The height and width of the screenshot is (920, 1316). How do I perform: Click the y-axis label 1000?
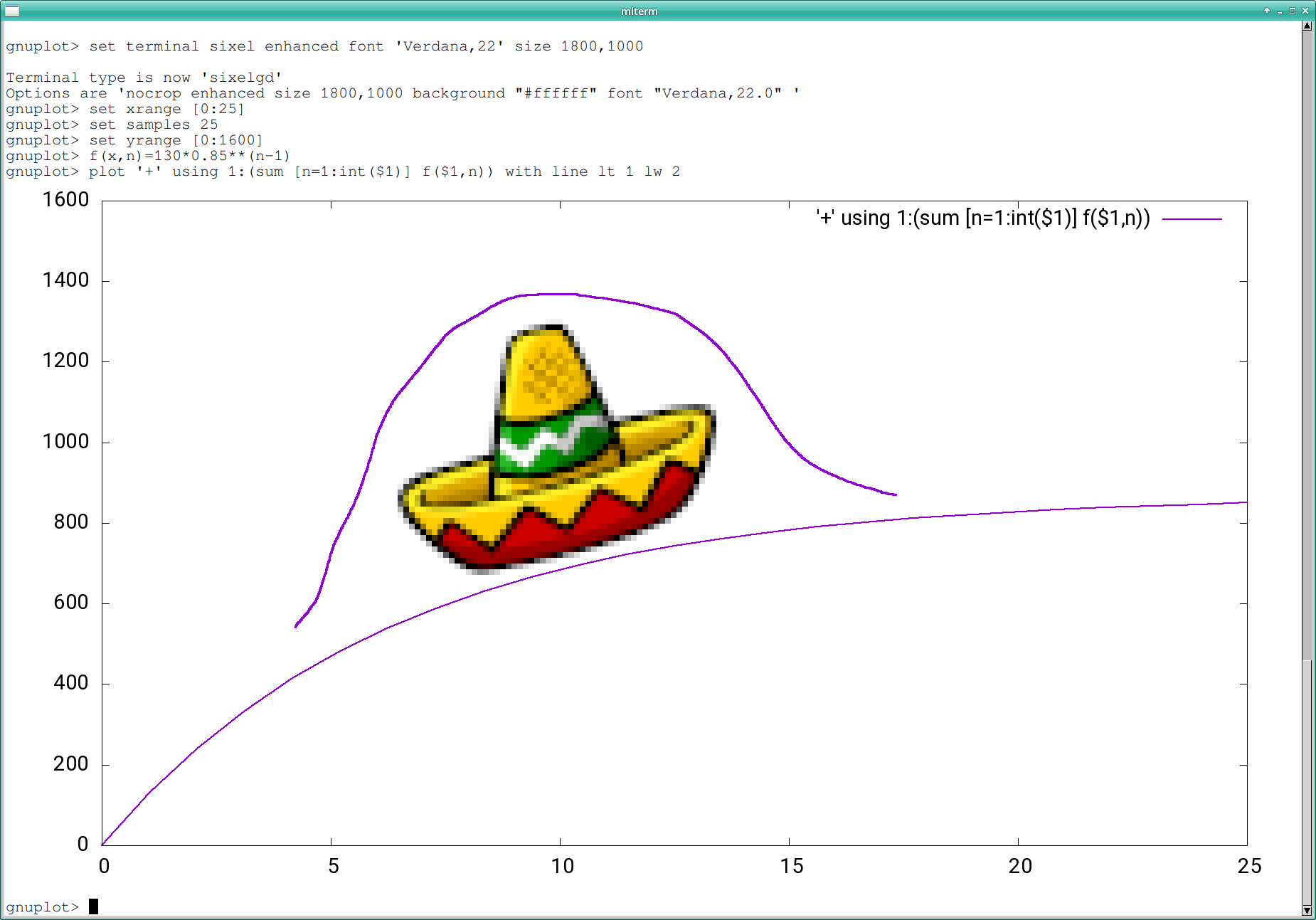click(65, 441)
